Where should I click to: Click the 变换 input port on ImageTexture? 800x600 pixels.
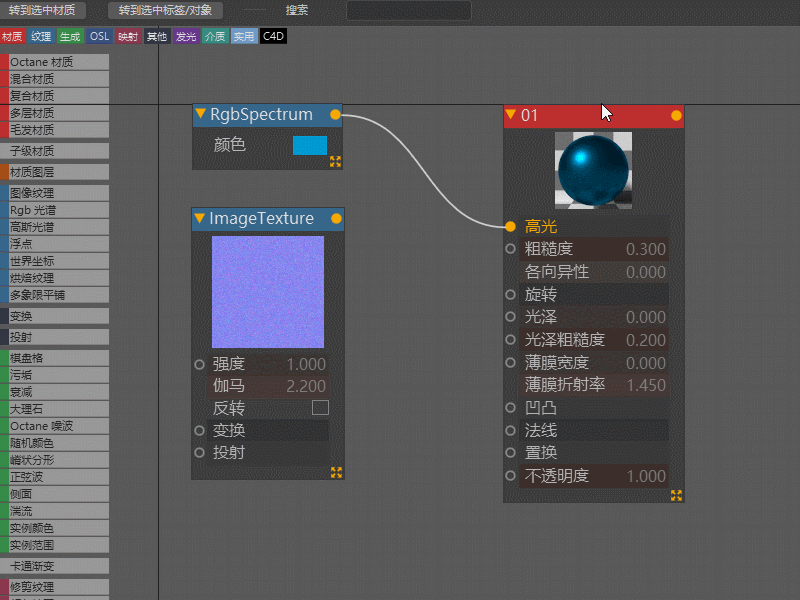pos(199,431)
